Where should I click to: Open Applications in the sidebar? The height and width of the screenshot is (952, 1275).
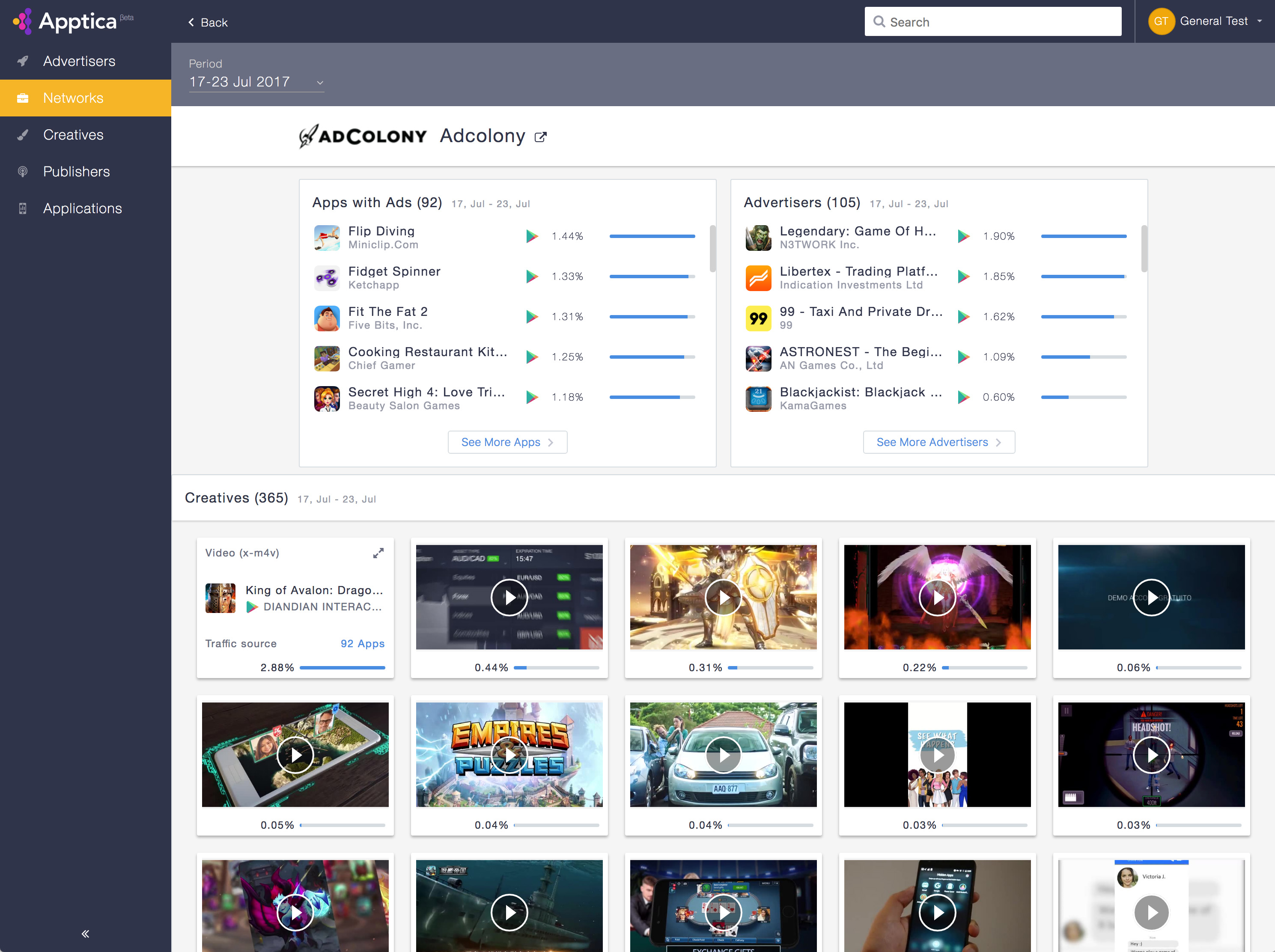[85, 208]
